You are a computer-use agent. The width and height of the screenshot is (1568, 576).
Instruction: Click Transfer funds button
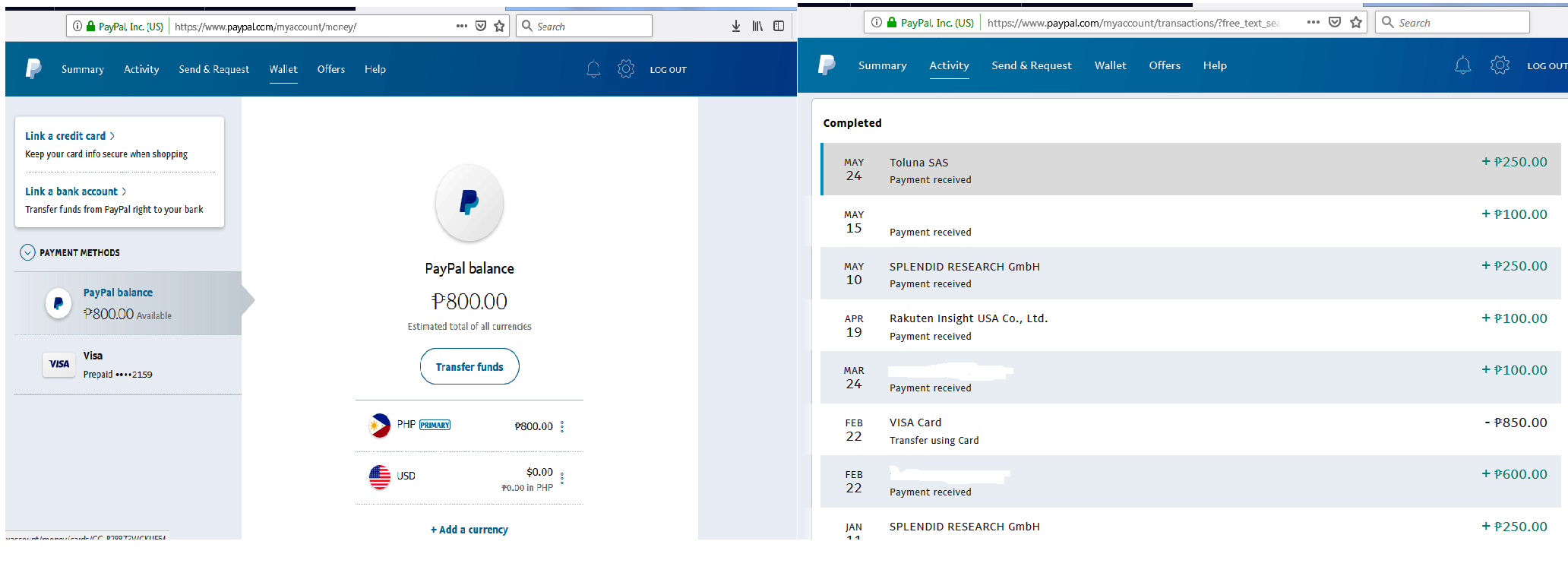coord(469,366)
